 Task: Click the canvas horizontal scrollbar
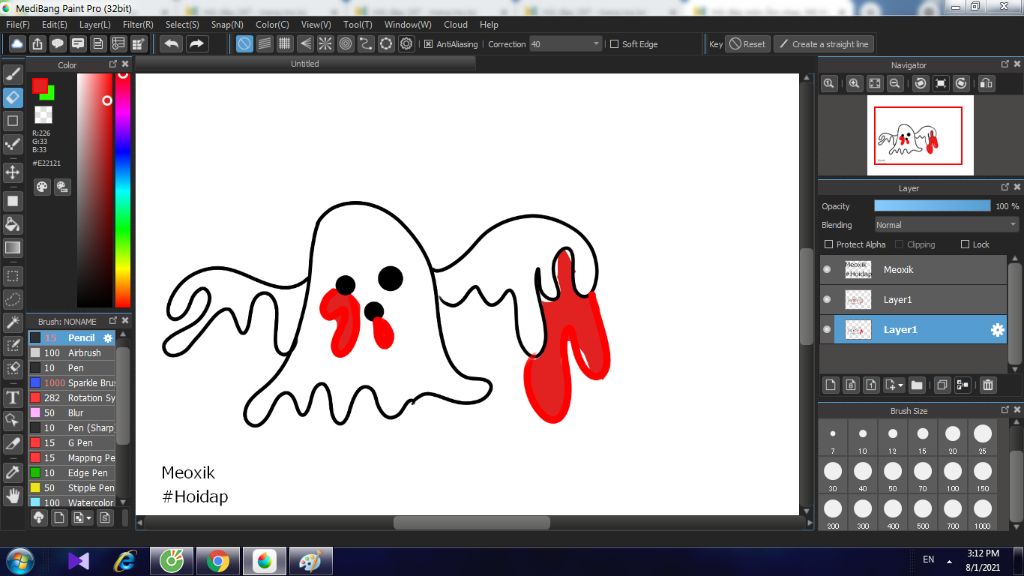tap(472, 523)
